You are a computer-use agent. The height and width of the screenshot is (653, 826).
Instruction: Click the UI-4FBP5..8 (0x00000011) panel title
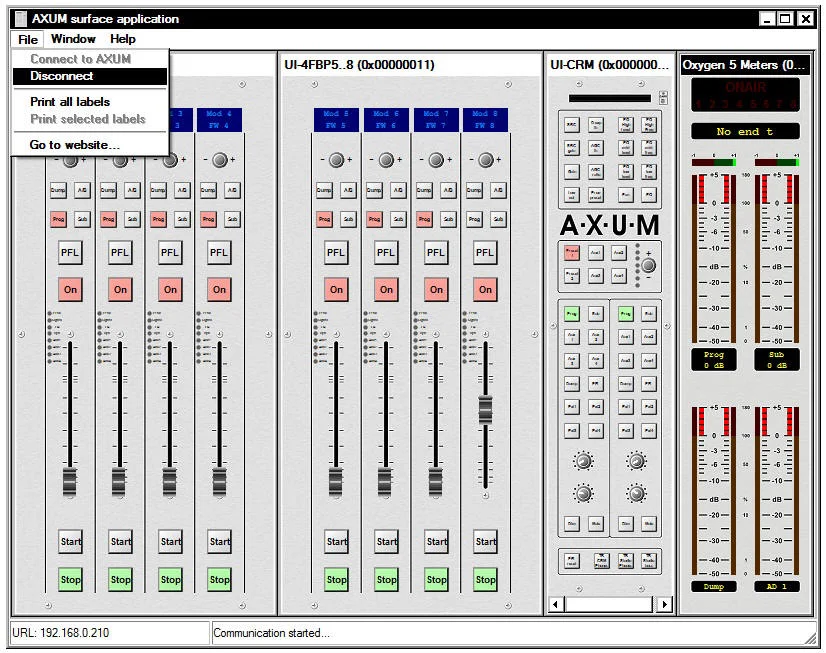click(359, 65)
